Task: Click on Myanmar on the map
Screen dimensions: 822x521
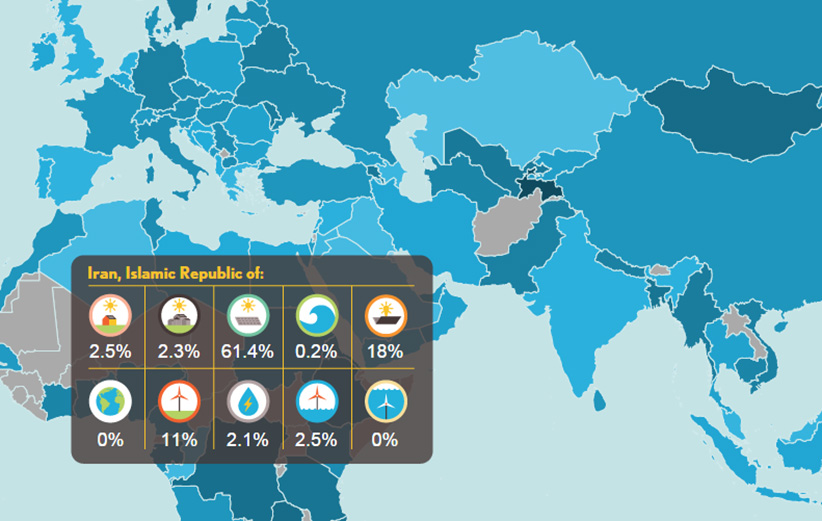Action: click(x=697, y=304)
